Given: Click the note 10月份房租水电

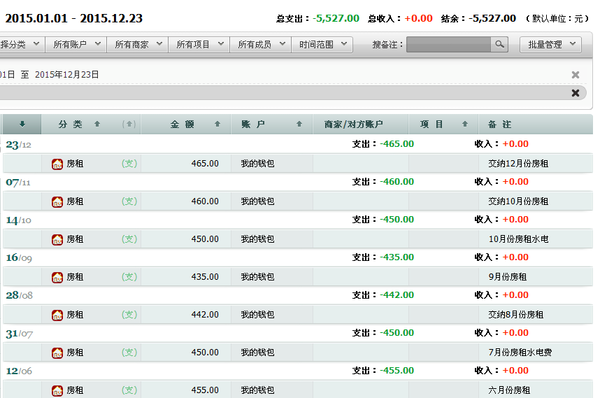Looking at the screenshot, I should point(518,239).
